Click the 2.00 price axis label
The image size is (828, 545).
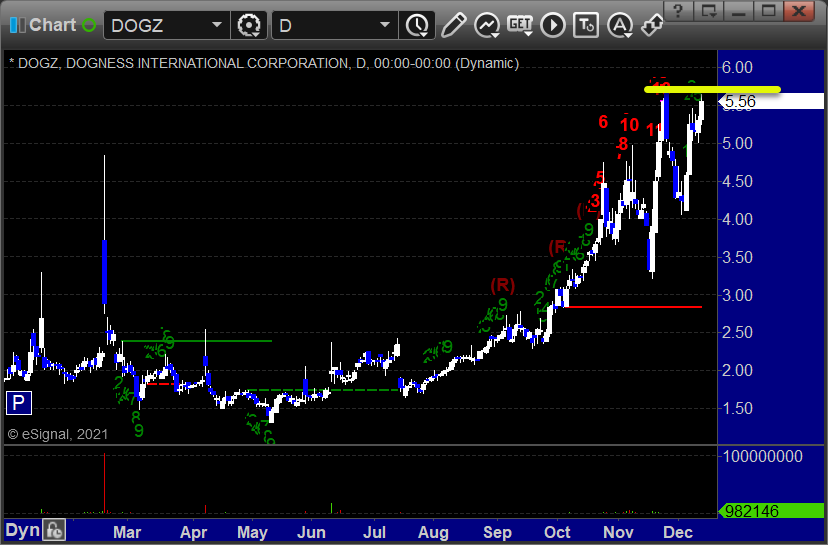737,370
